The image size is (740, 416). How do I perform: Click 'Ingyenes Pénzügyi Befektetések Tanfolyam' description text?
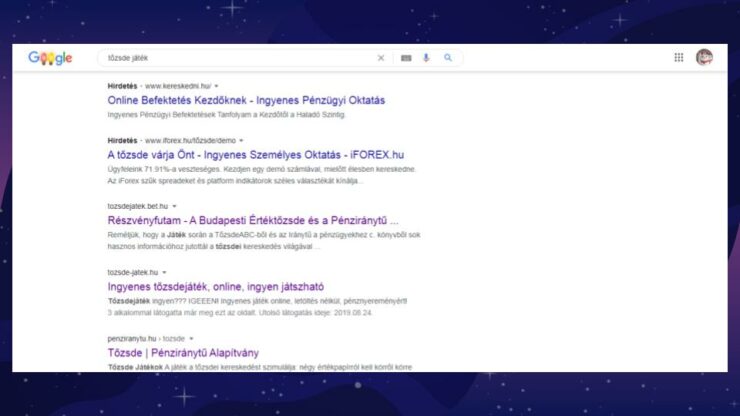226,115
